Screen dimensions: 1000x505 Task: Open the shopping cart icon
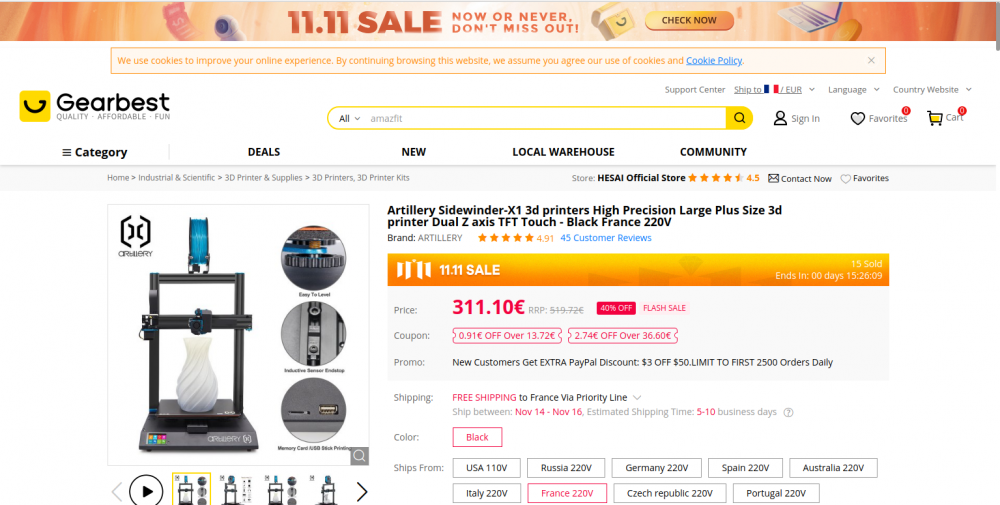tap(935, 118)
